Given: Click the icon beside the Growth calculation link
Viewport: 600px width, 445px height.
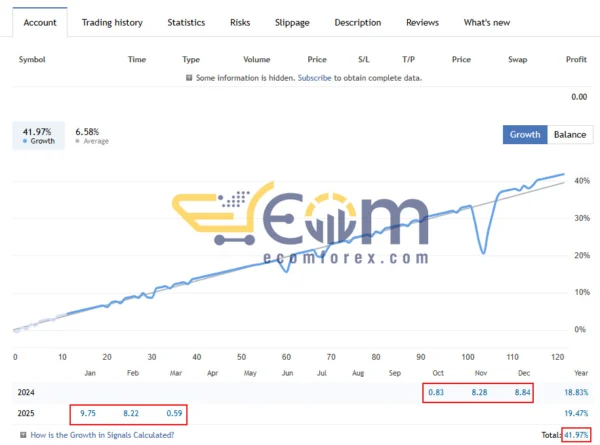Looking at the screenshot, I should 23,435.
